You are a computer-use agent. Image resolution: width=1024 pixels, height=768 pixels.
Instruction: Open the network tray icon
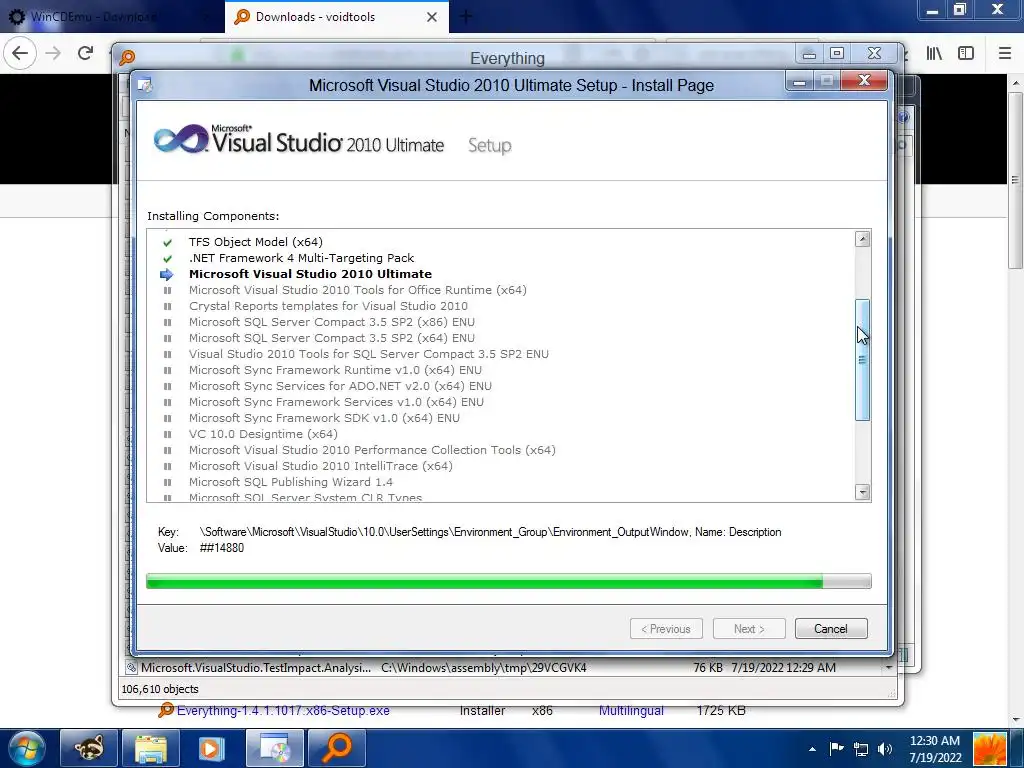861,749
